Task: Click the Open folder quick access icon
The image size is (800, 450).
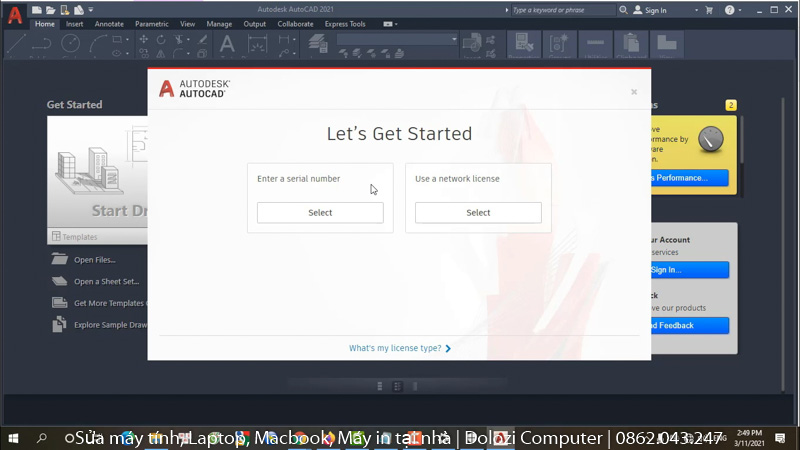Action: 51,10
